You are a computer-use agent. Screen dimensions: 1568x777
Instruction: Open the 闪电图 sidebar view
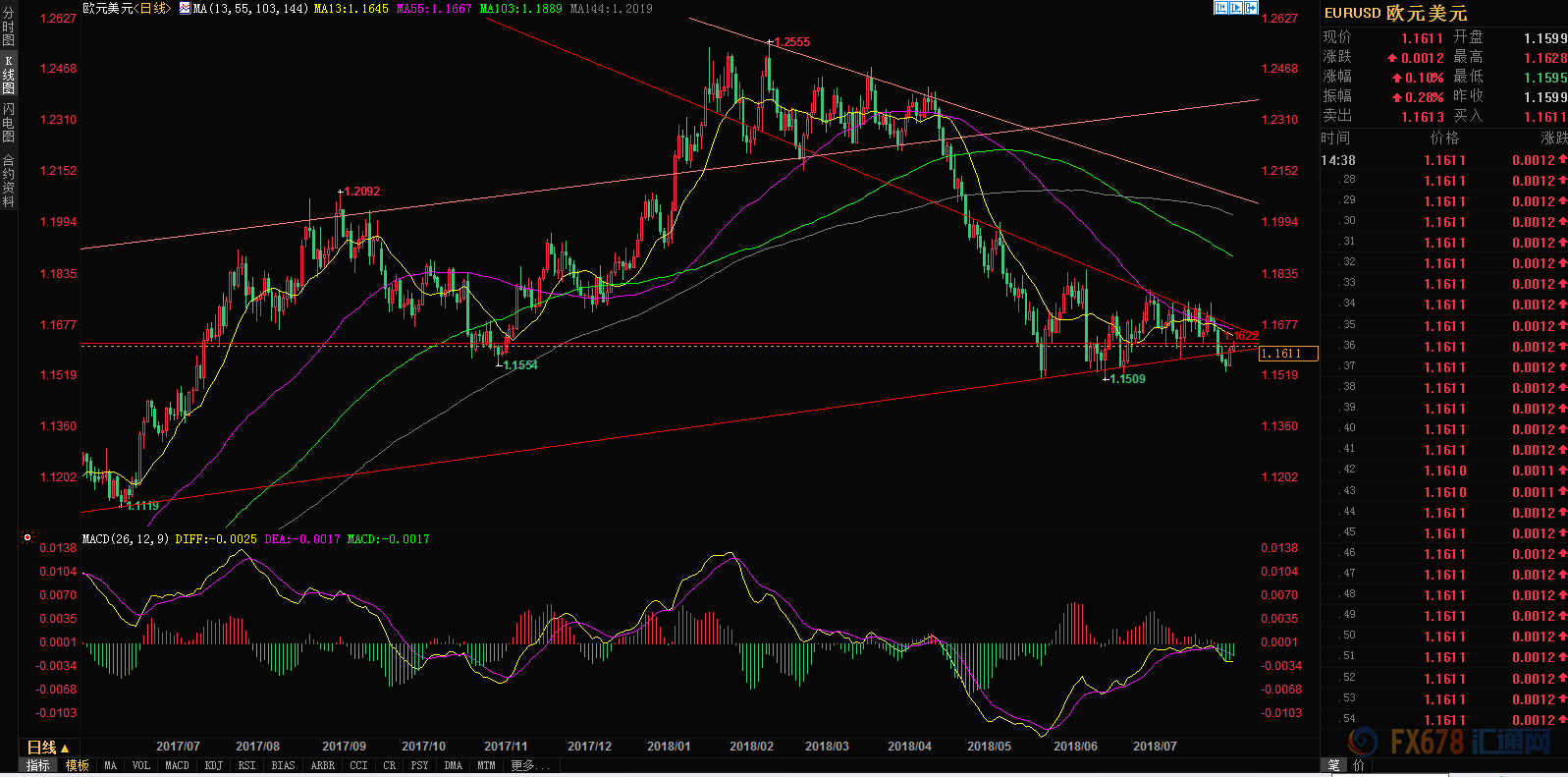[9, 123]
